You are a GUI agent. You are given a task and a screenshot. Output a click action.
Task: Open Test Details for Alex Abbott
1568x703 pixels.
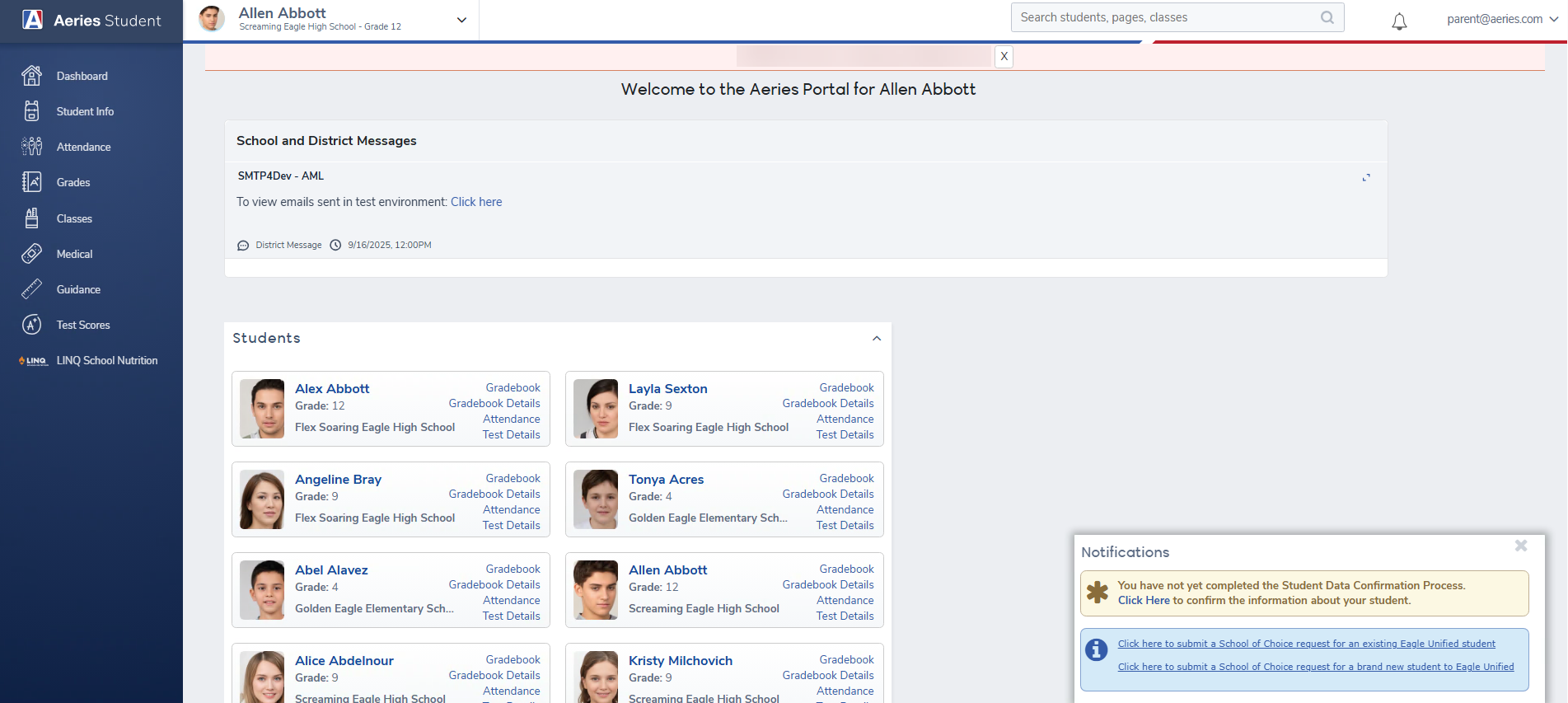(511, 434)
